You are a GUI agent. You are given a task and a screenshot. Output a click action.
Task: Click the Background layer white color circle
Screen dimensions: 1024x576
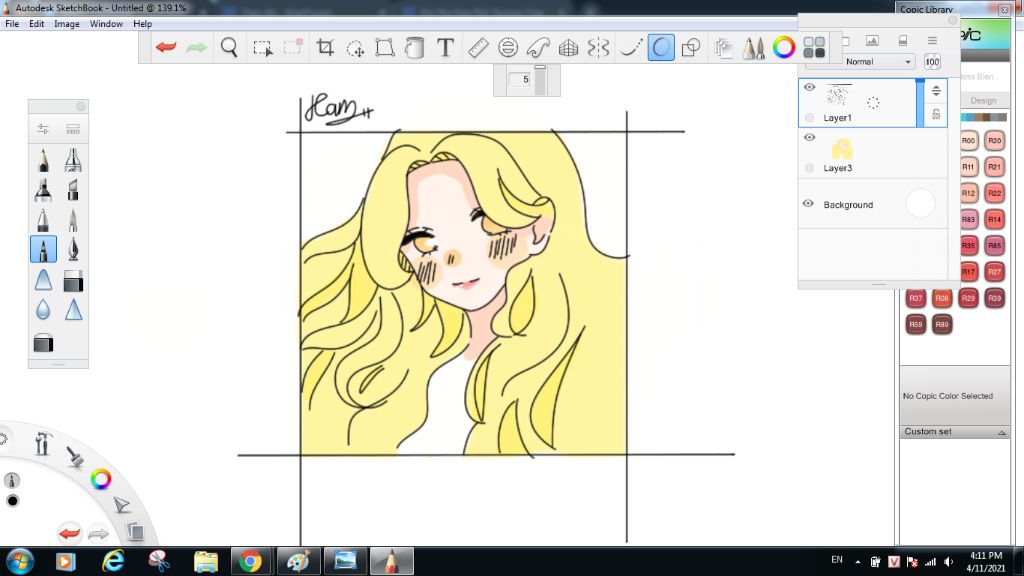point(920,204)
